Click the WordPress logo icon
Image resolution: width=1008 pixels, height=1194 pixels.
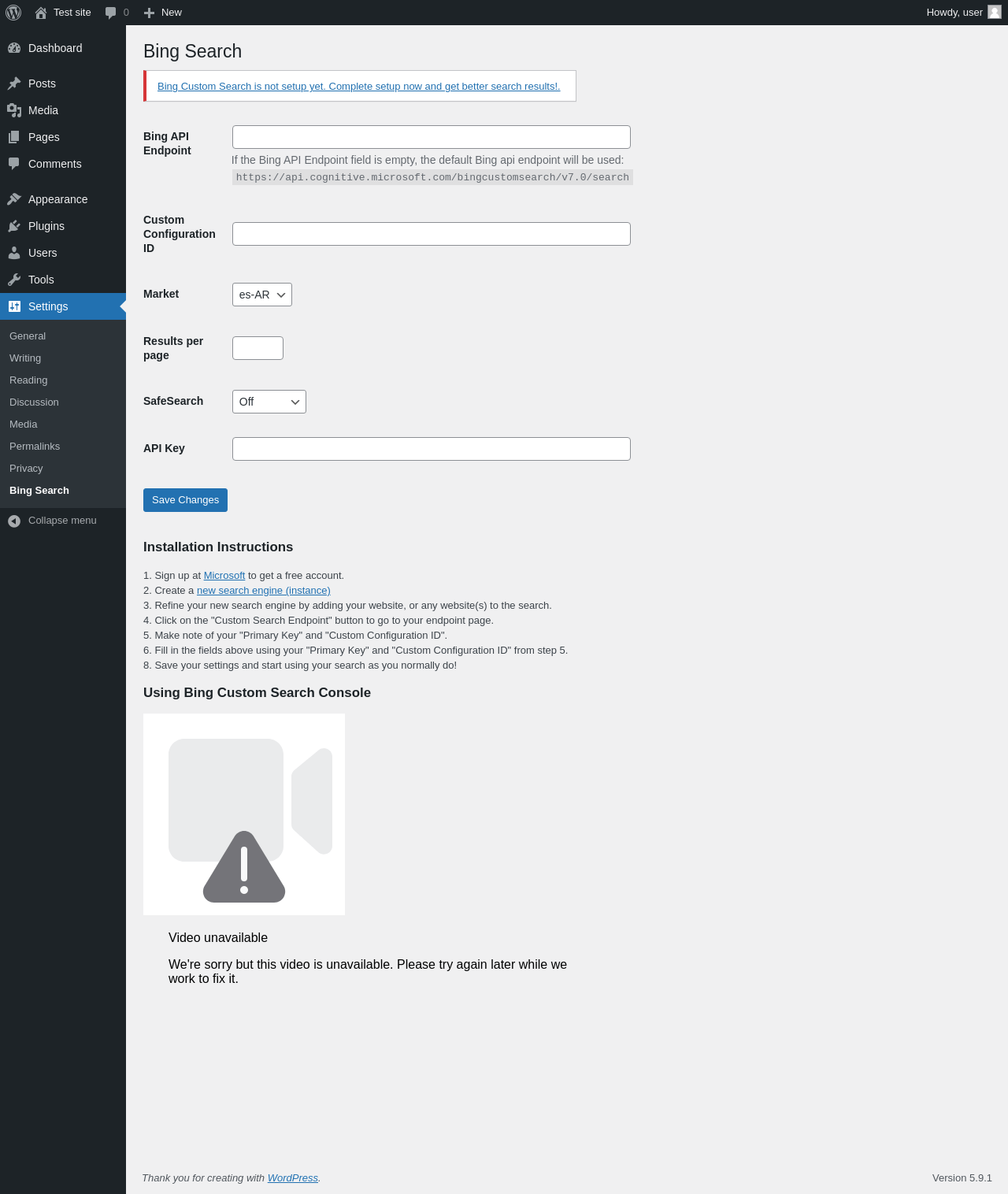(x=13, y=13)
